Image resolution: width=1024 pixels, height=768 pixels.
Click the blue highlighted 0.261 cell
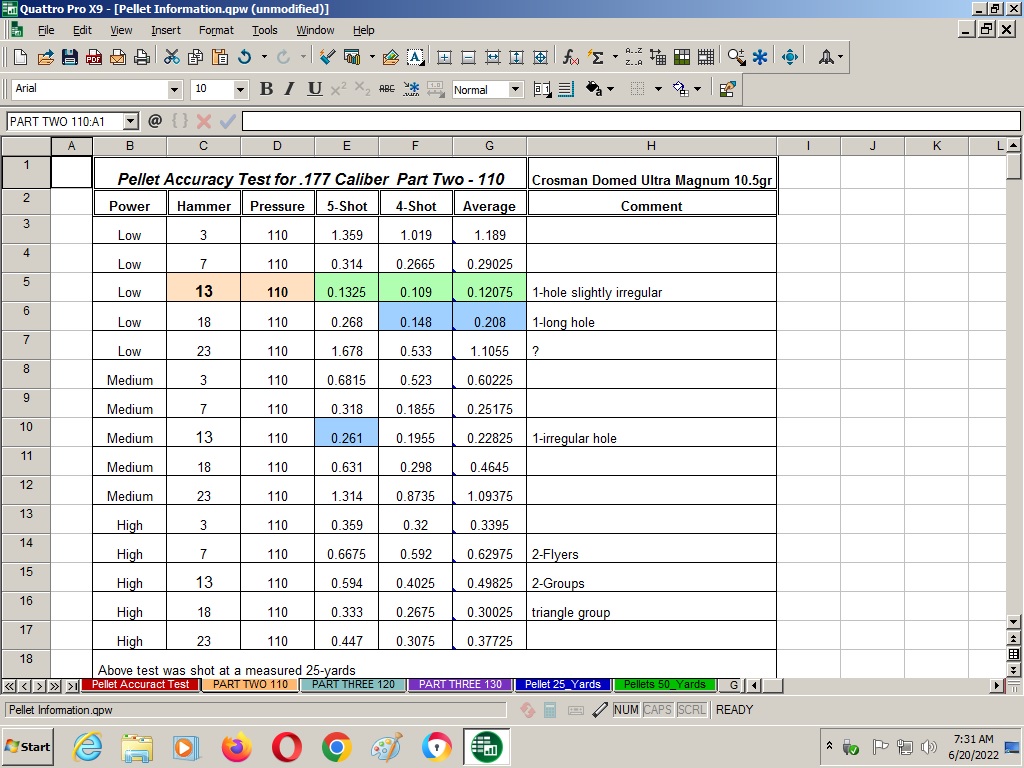(x=347, y=432)
